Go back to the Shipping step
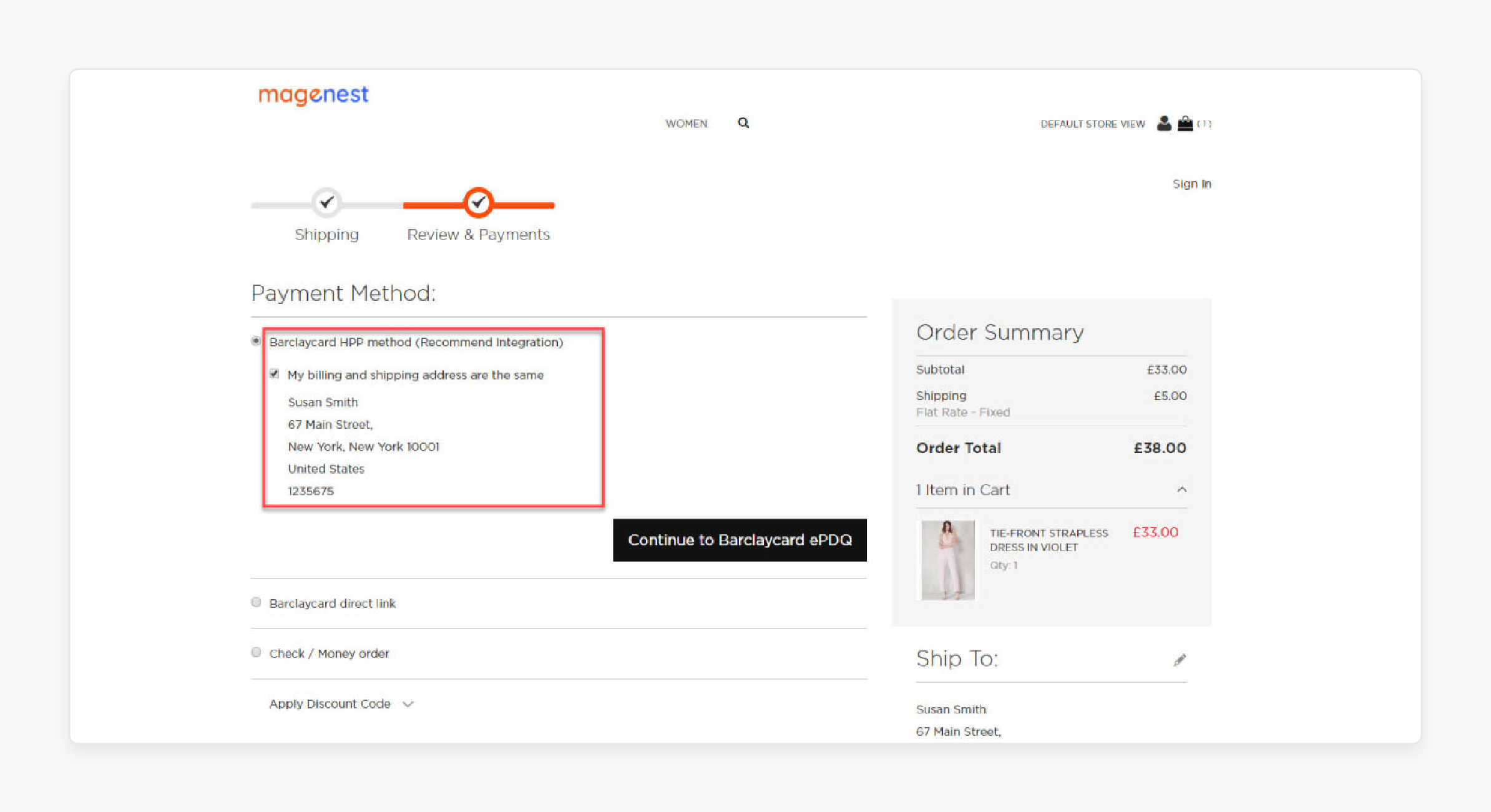Viewport: 1491px width, 812px height. (326, 203)
